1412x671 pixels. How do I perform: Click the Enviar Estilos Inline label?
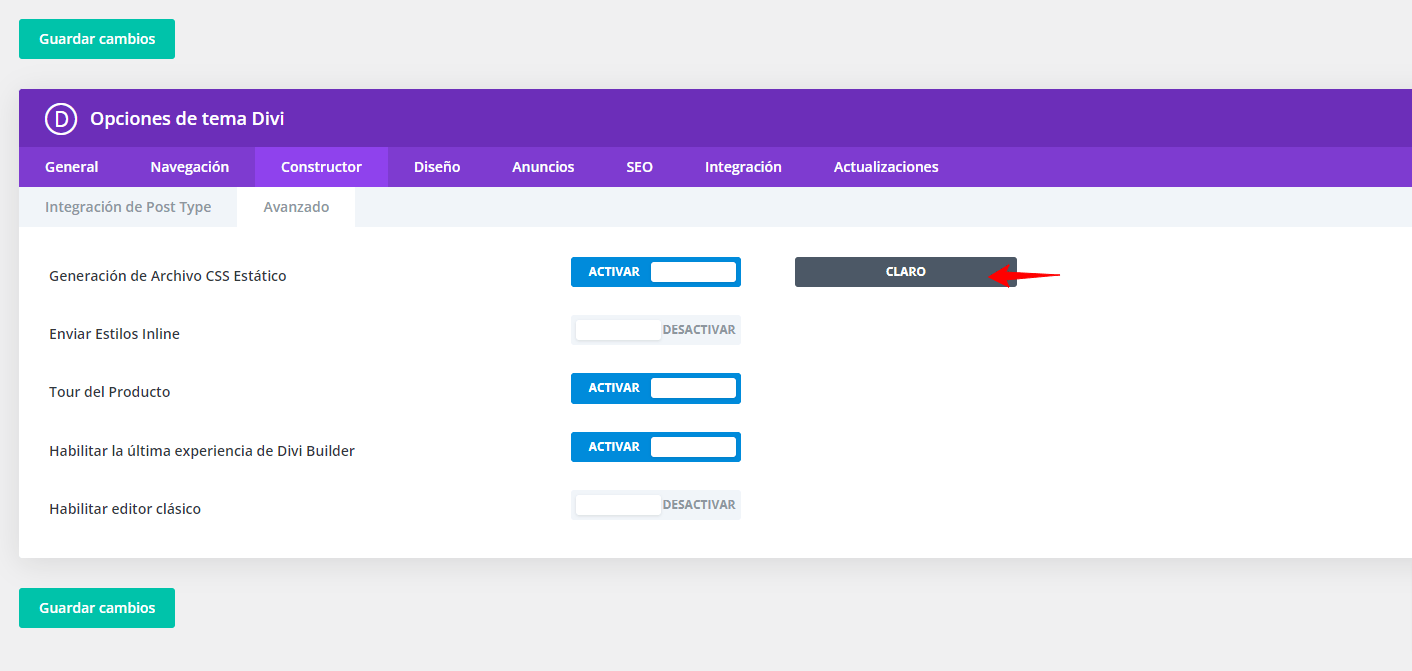[114, 334]
